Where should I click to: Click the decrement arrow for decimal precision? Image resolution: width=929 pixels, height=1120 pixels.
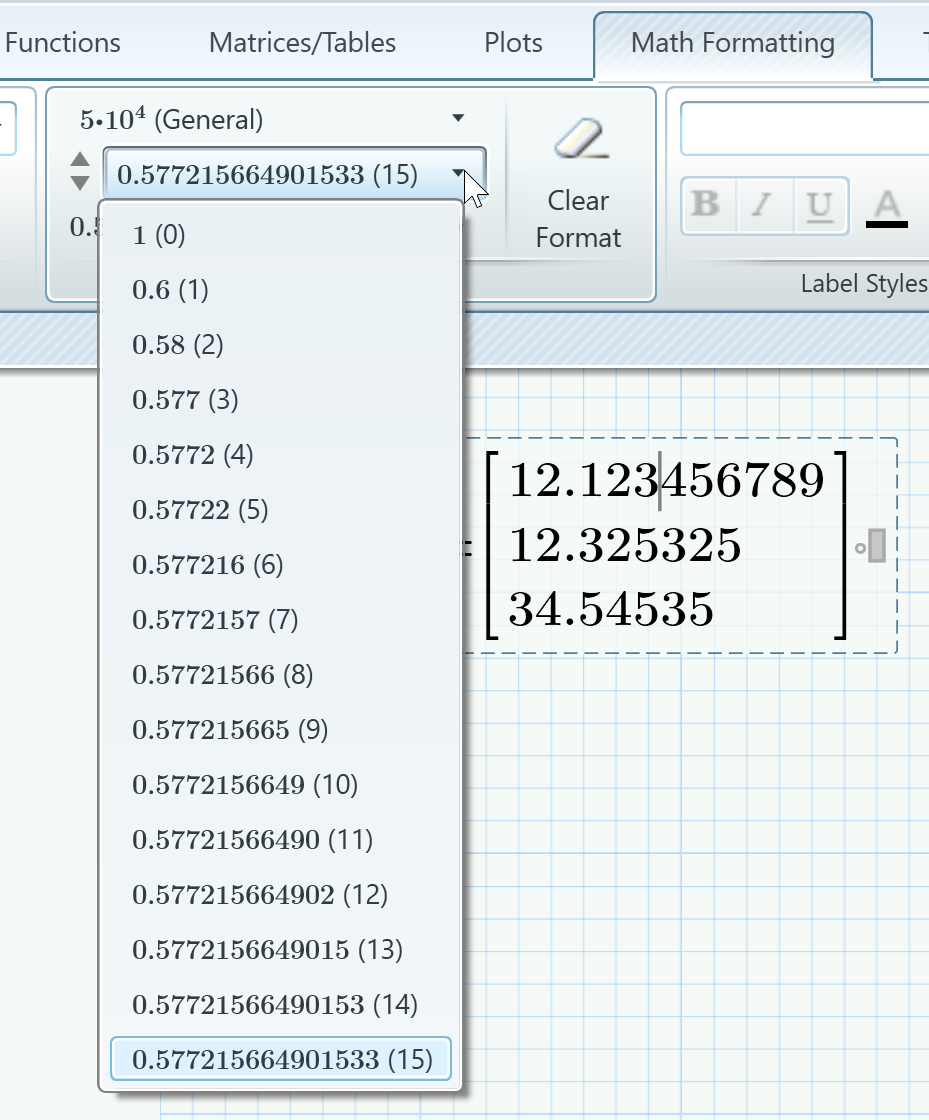(x=79, y=182)
